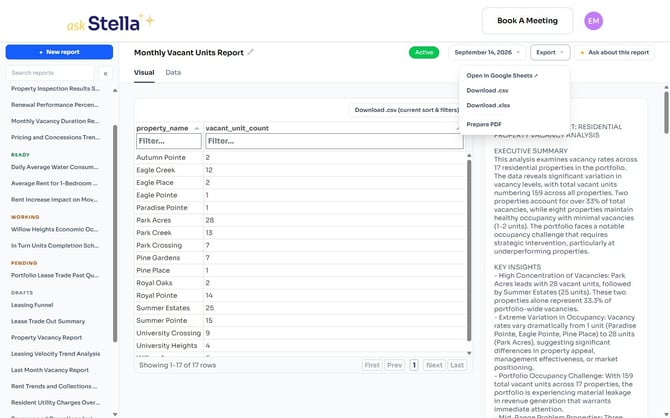This screenshot has width=670, height=418.
Task: Switch to the Visual tab
Action: tap(144, 73)
